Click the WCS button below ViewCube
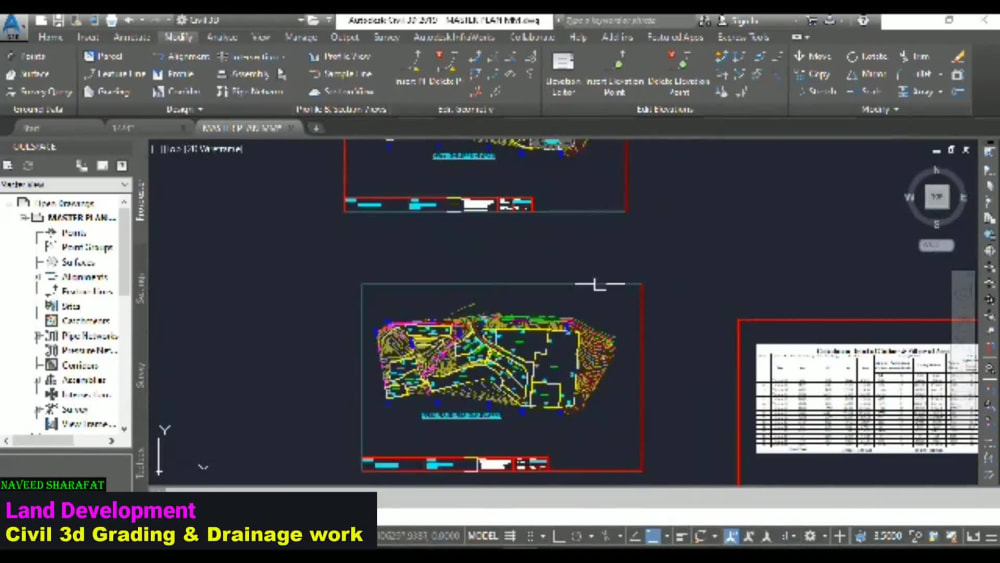 click(x=936, y=245)
